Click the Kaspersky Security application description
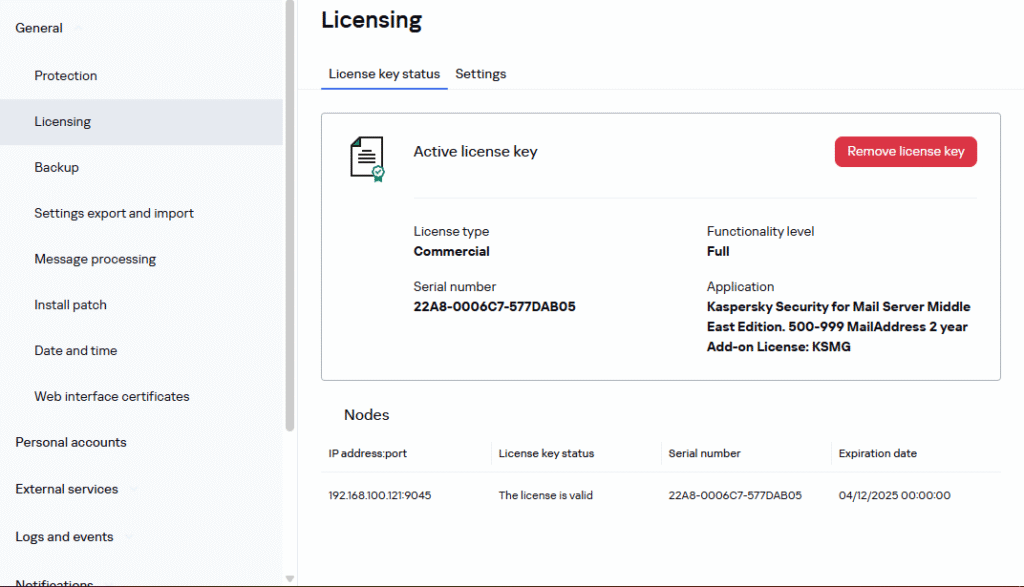1024x587 pixels. click(839, 326)
